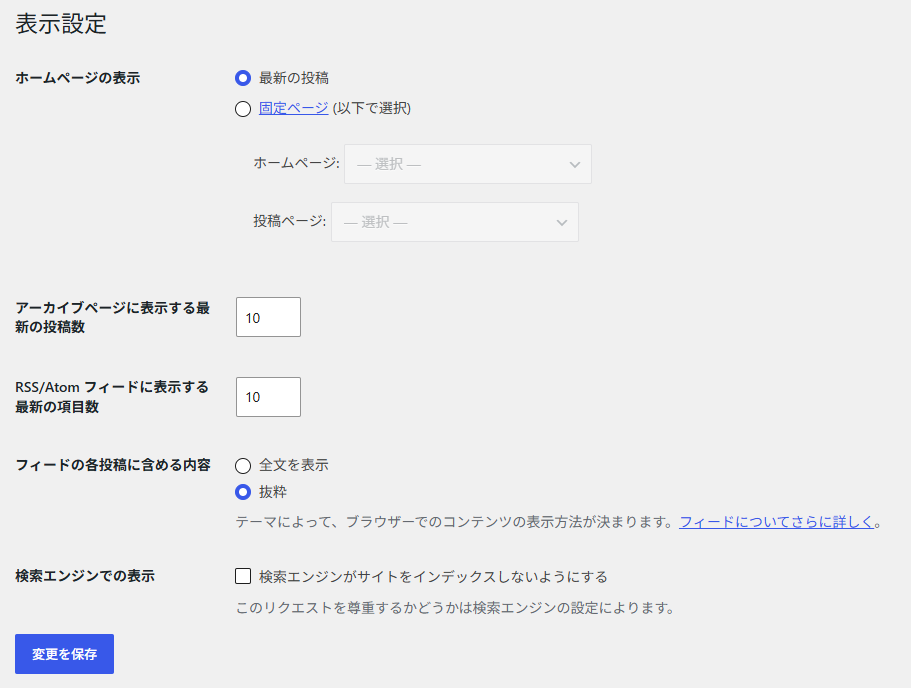
Task: Open the ホームページ selection dropdown
Action: click(x=468, y=164)
